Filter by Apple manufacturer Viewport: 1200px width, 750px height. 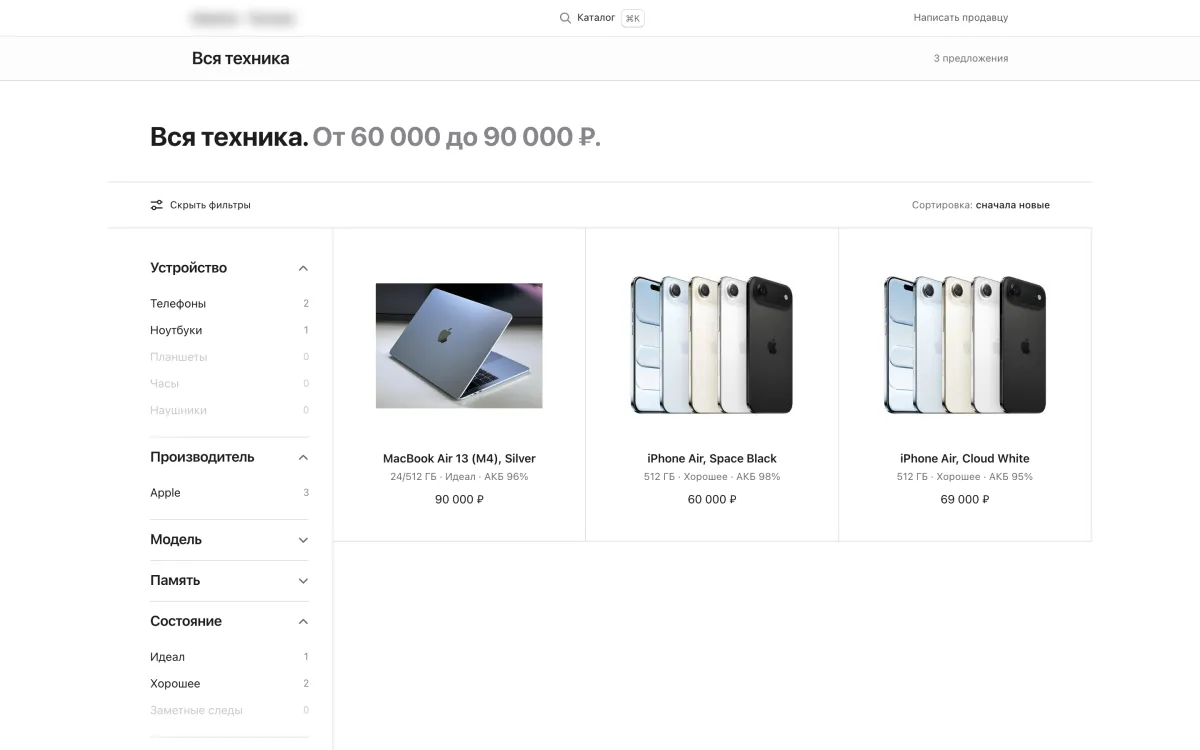click(x=229, y=493)
